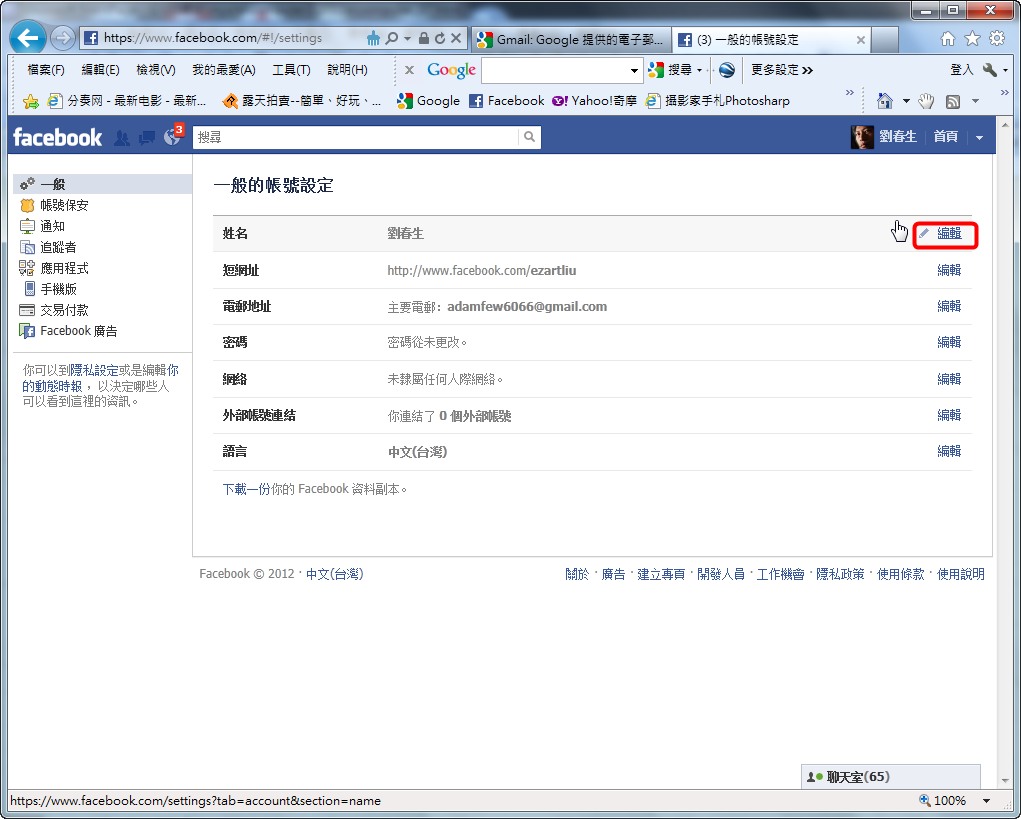Open the 我的最愛(A) menu

[223, 70]
